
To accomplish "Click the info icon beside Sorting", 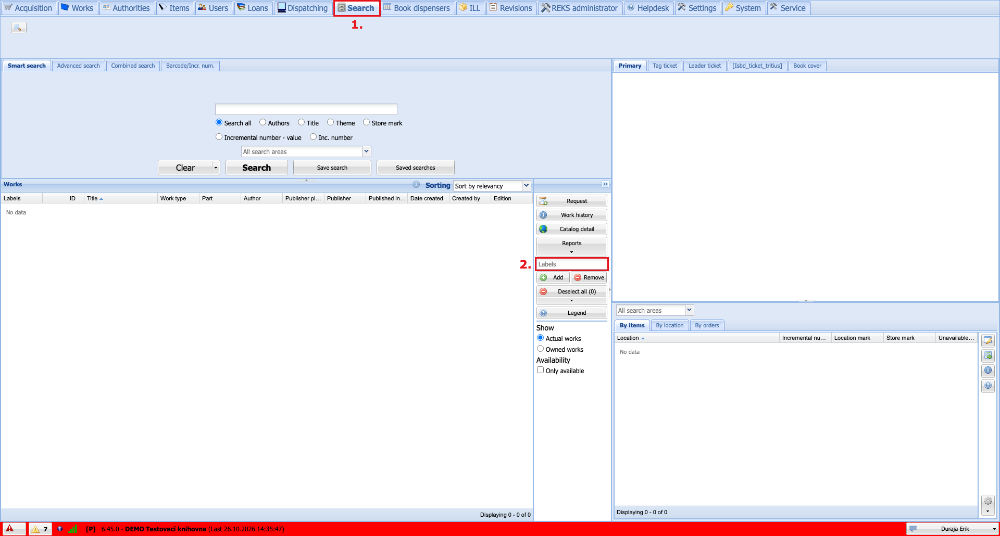I will coord(416,185).
